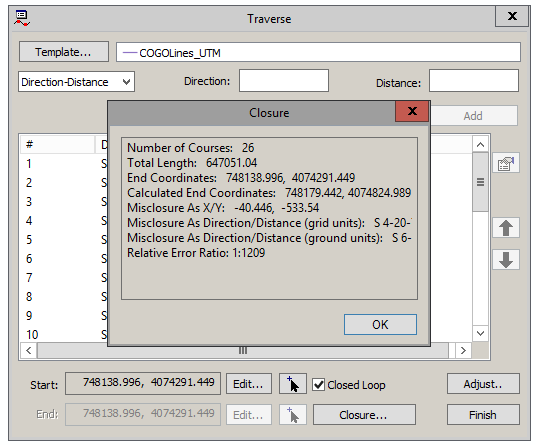Click the # column header
536x445 pixels.
(57, 144)
